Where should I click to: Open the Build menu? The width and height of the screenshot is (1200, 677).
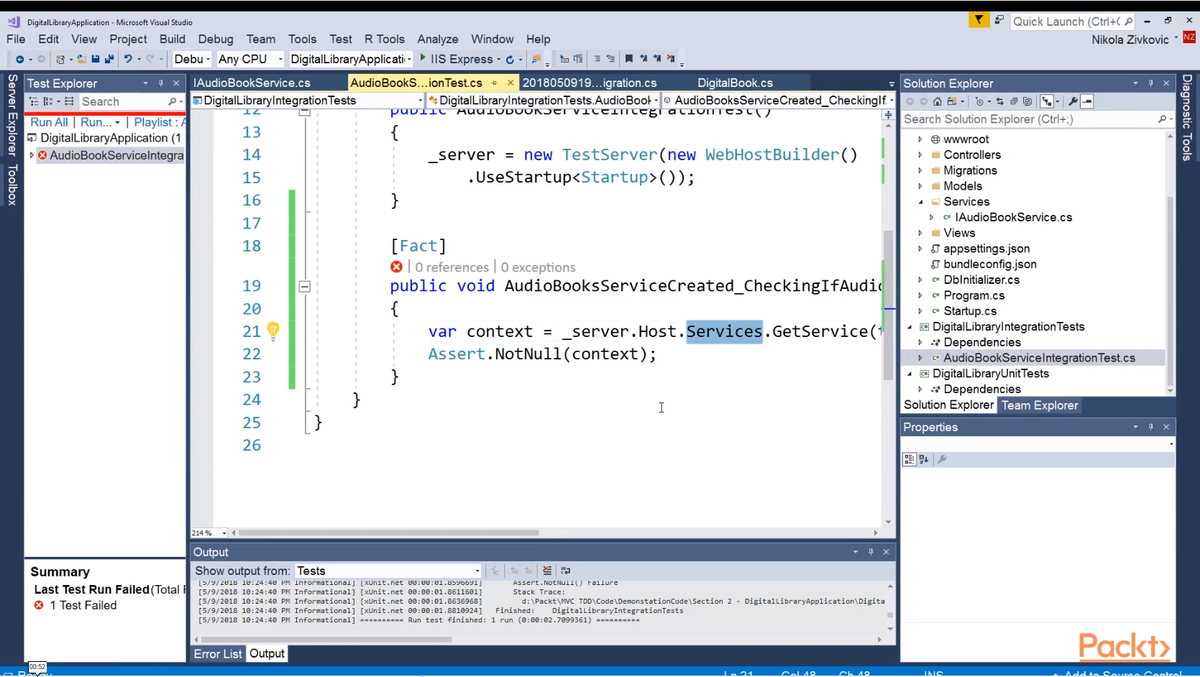coord(172,39)
